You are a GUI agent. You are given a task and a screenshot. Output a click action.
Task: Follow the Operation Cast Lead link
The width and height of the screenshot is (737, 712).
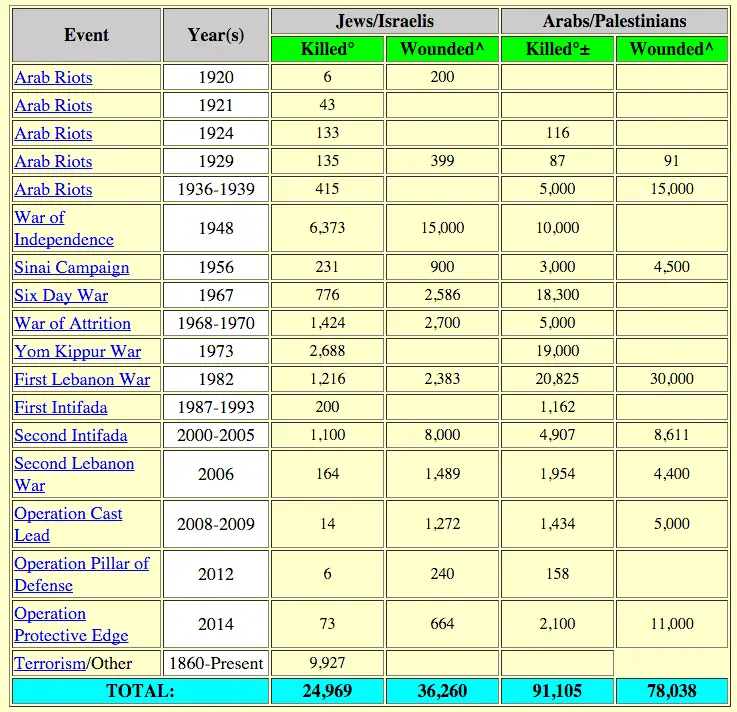pyautogui.click(x=68, y=524)
